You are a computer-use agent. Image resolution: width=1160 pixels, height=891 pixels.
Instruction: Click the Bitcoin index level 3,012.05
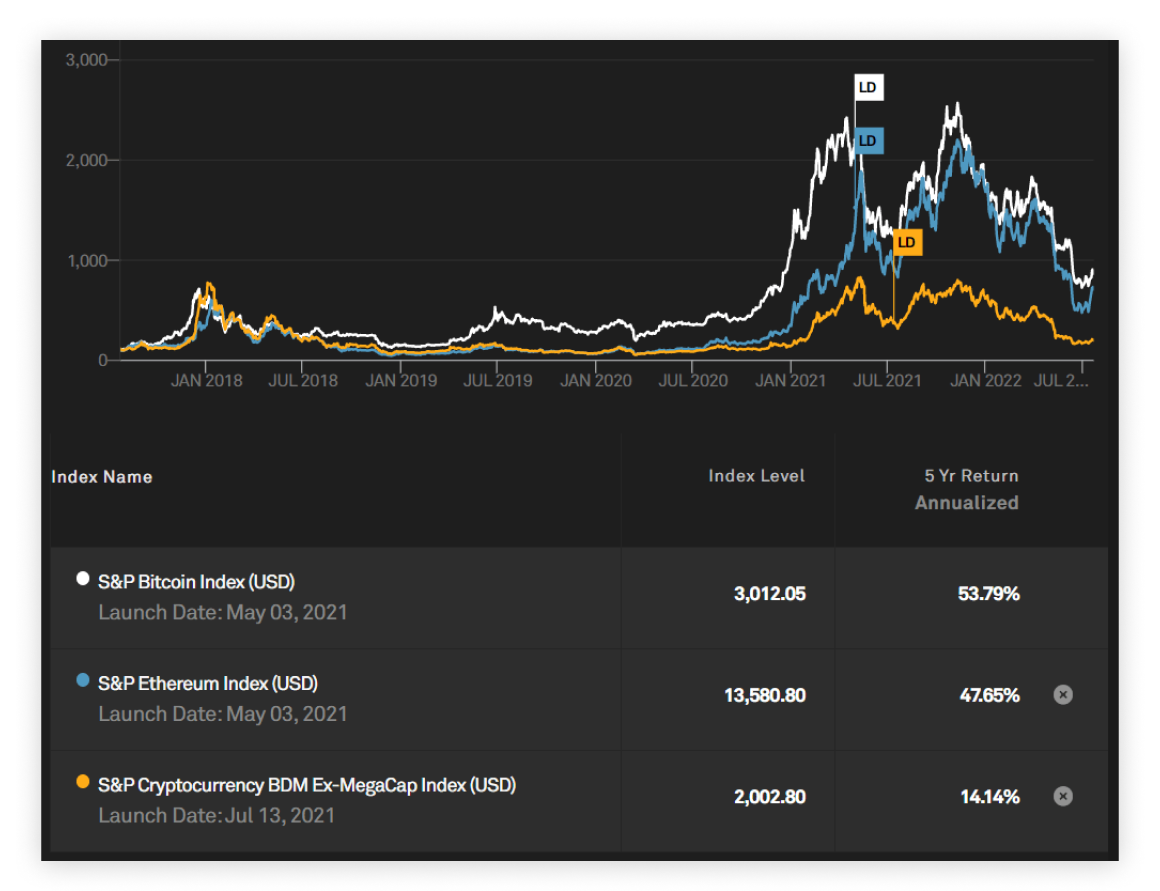coord(769,594)
